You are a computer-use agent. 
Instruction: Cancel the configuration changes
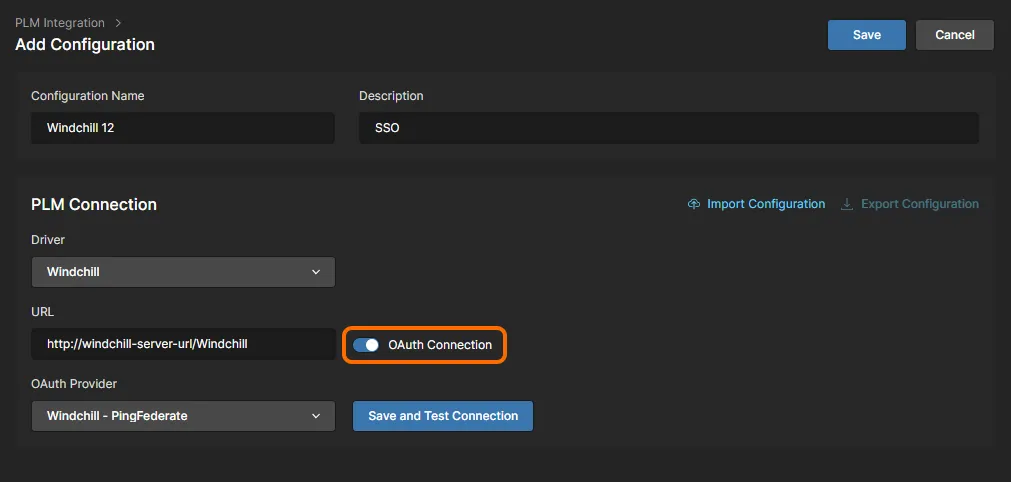954,35
